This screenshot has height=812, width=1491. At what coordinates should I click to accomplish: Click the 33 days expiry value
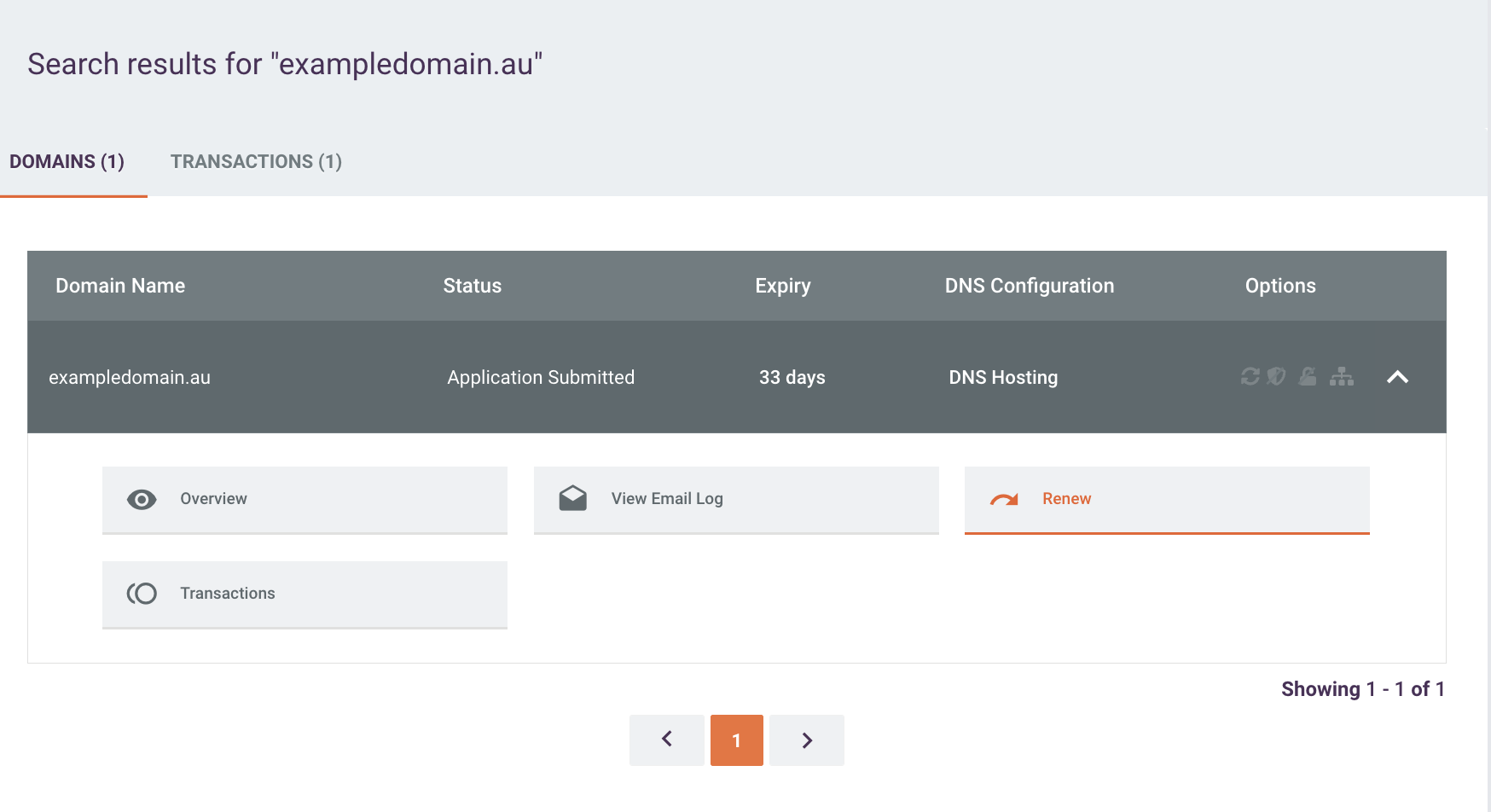pyautogui.click(x=792, y=377)
